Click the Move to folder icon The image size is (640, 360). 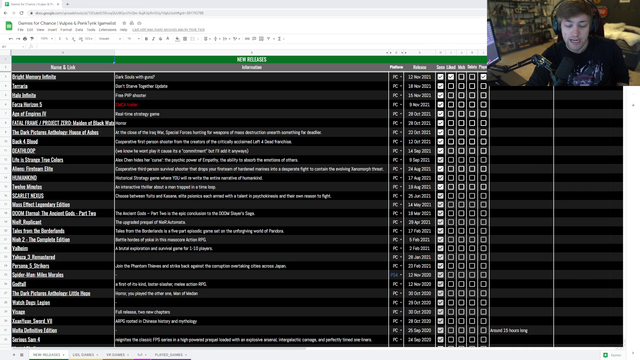131,23
